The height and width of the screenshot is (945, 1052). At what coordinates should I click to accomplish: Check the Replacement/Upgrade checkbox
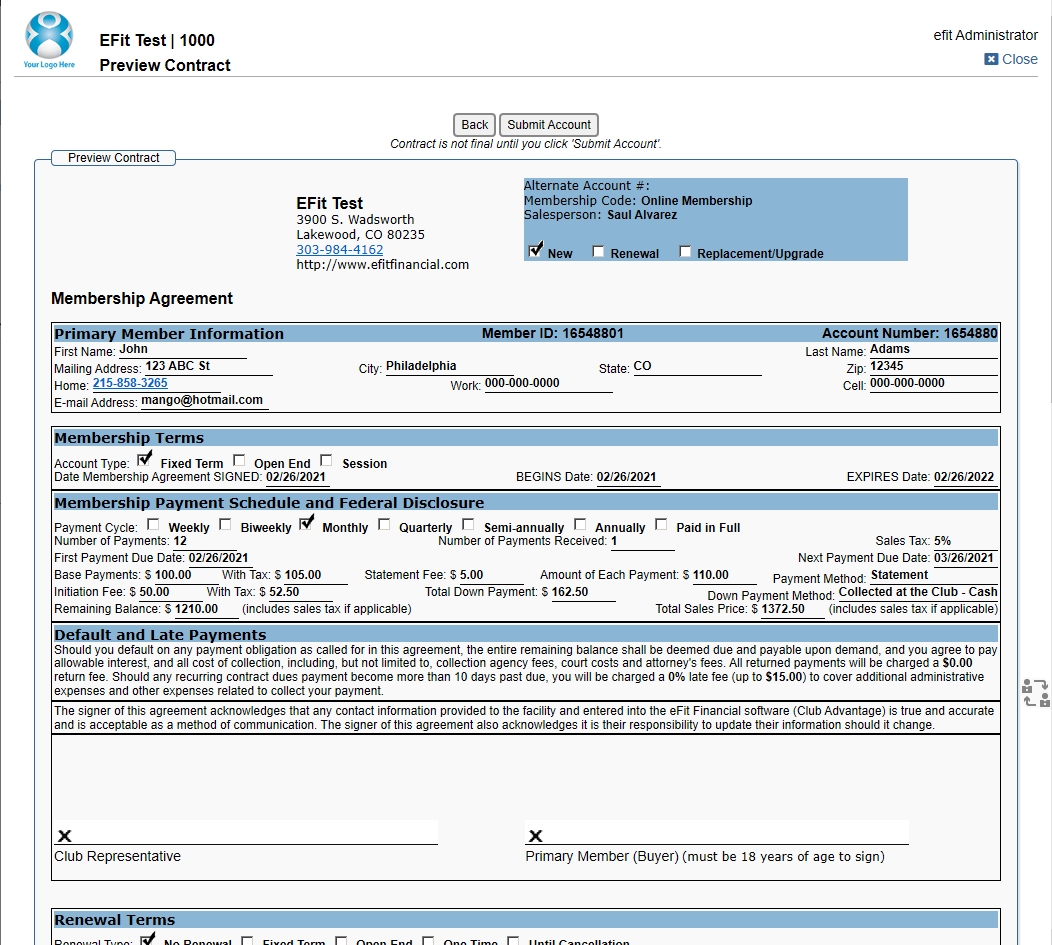tap(685, 252)
